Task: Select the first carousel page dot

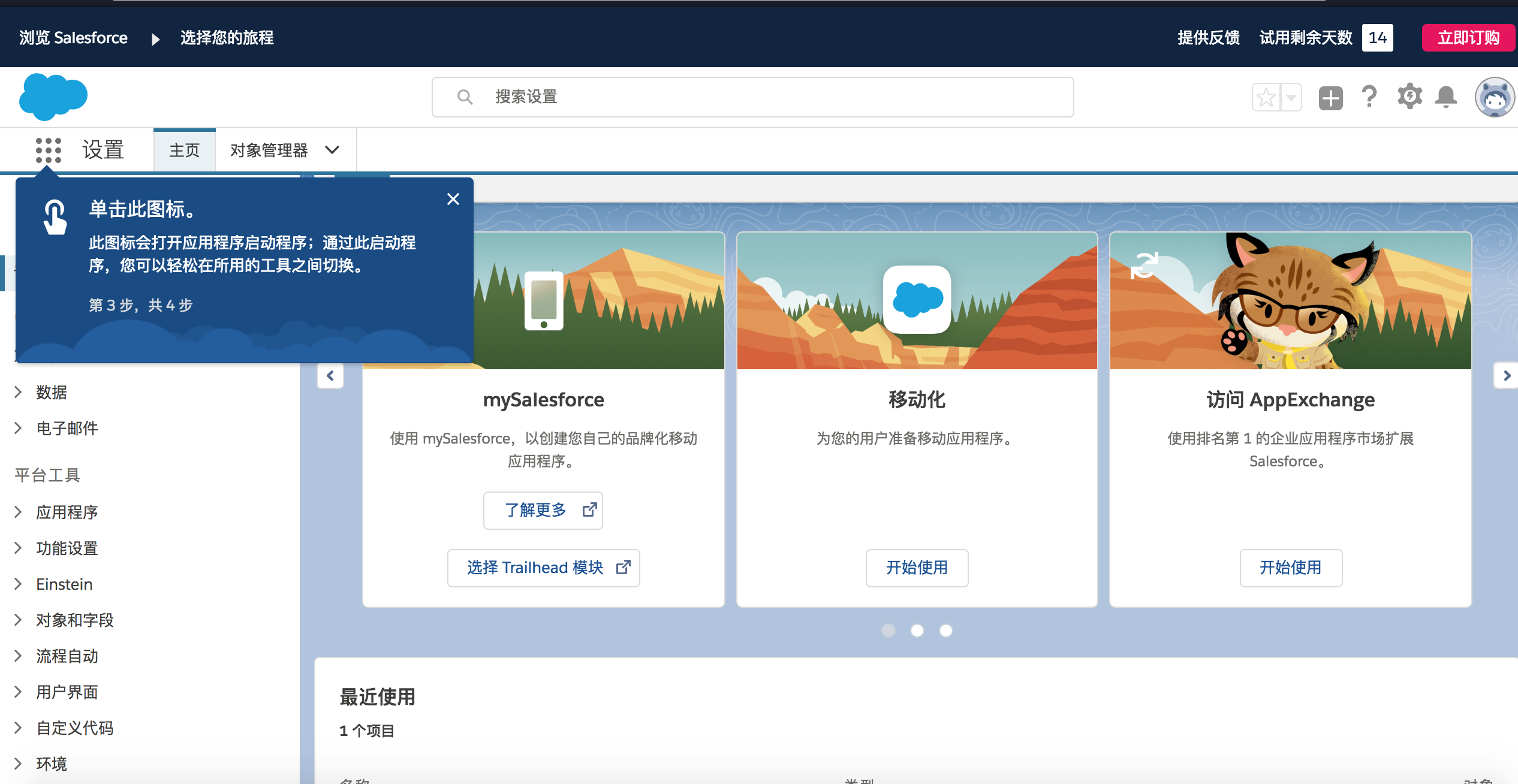Action: coord(888,631)
